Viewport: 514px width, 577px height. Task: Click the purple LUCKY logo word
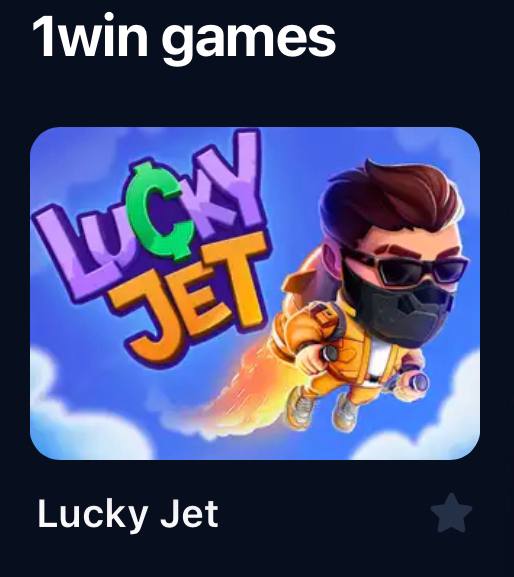147,217
